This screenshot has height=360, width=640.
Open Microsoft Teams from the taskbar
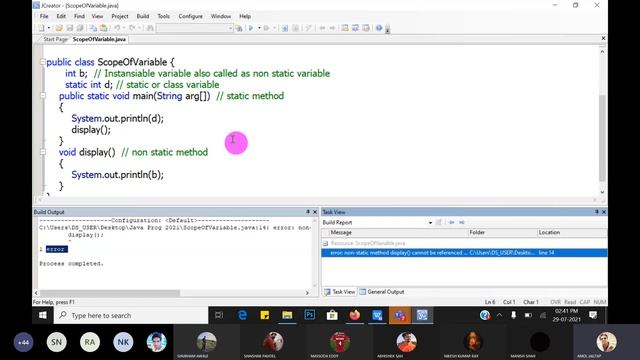399,315
